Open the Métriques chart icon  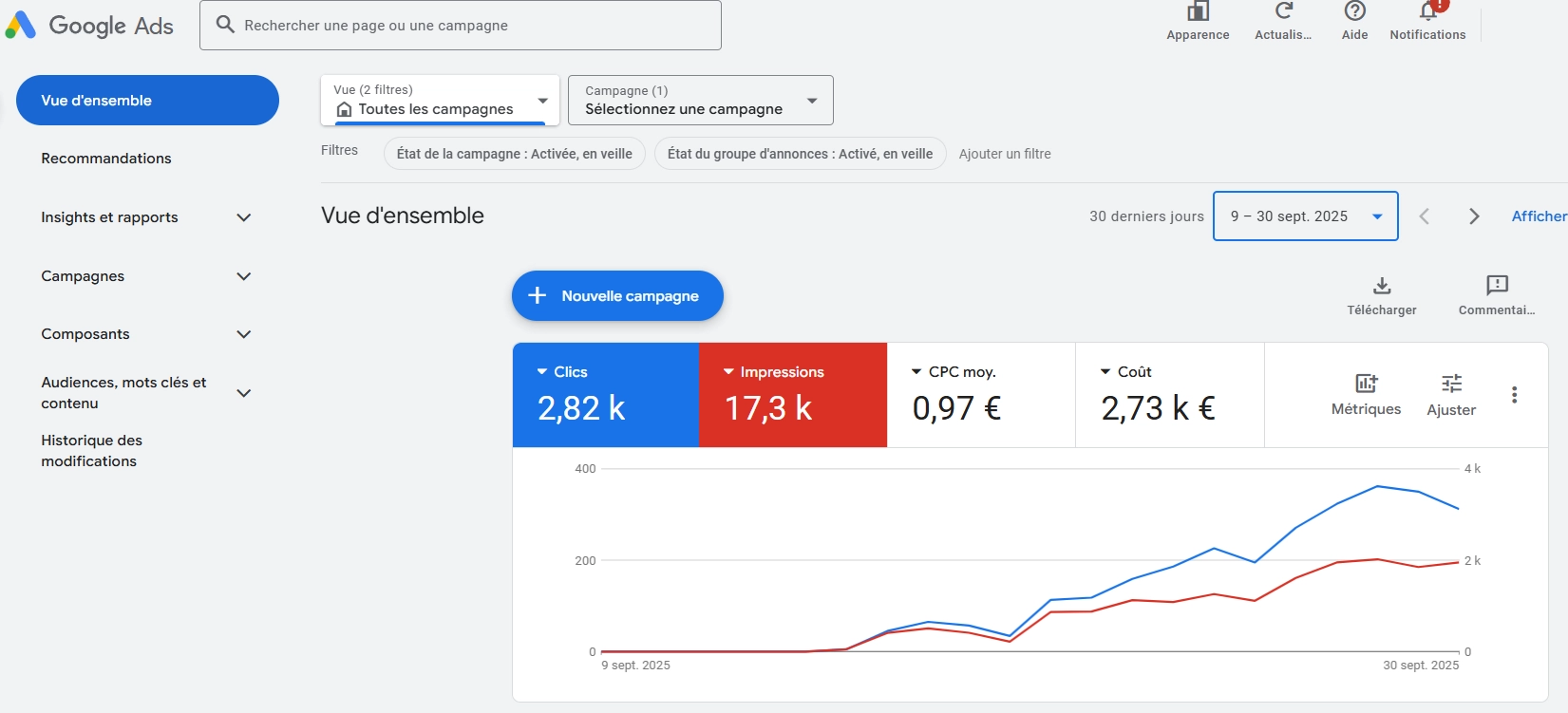(1366, 384)
